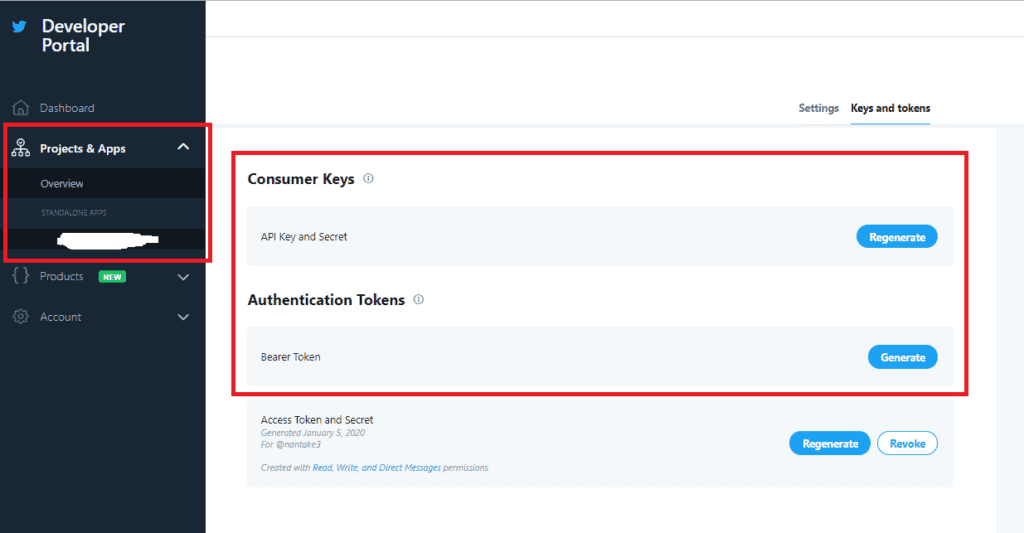The width and height of the screenshot is (1024, 533).
Task: Click the Dashboard home icon
Action: pyautogui.click(x=20, y=108)
